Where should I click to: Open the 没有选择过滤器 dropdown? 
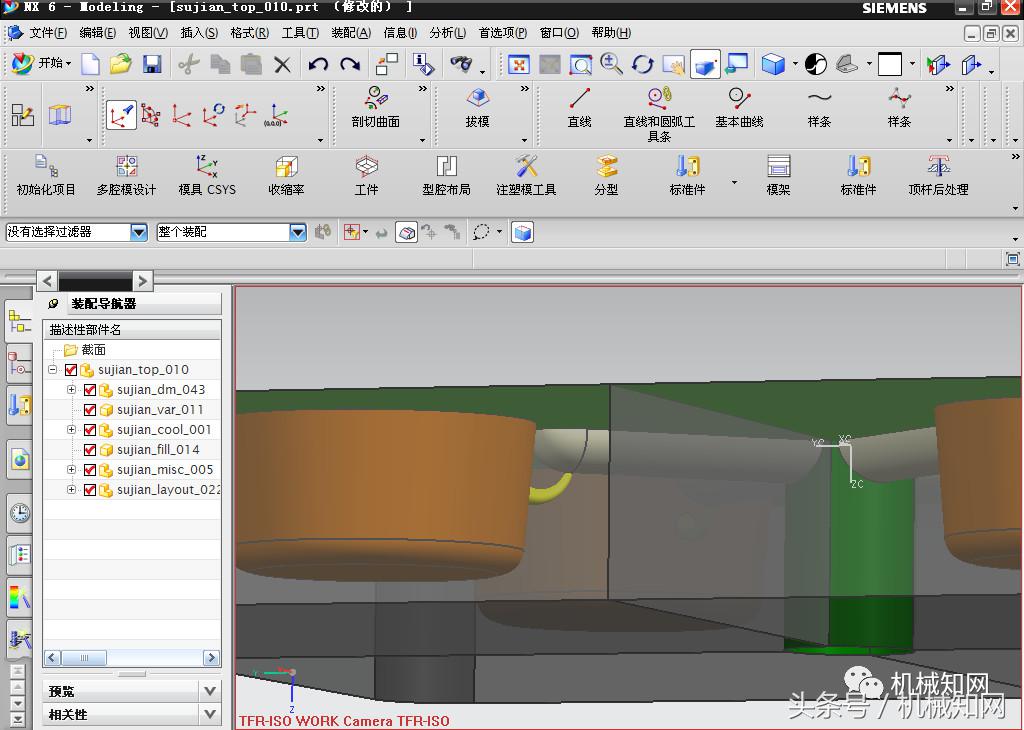pyautogui.click(x=139, y=232)
